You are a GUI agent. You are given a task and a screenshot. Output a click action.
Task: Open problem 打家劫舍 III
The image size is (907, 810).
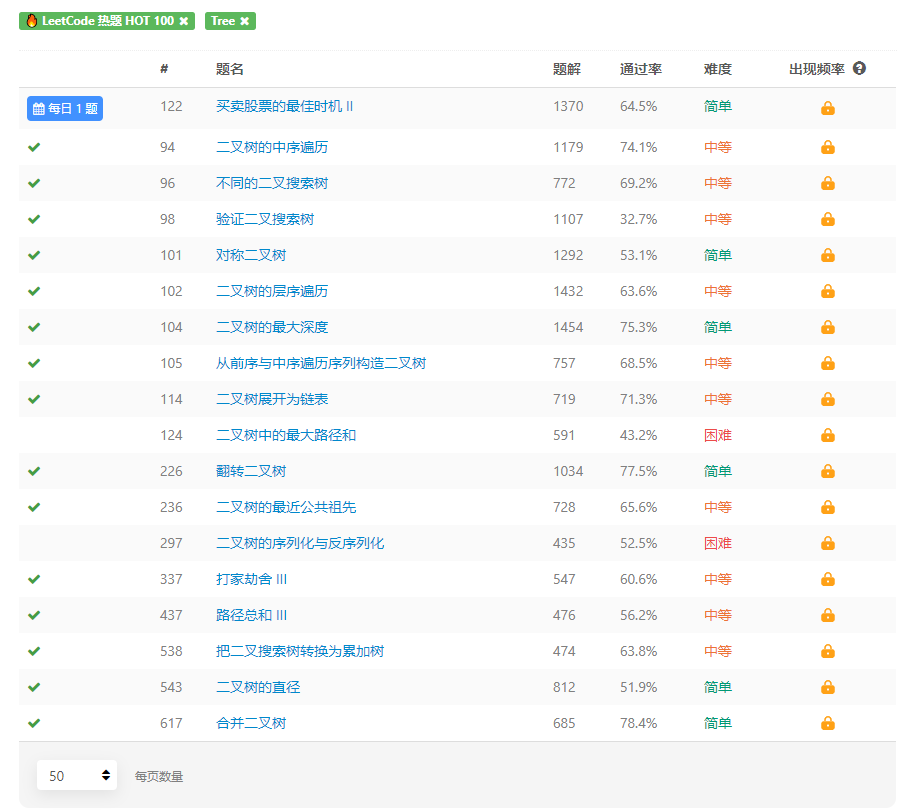(251, 579)
